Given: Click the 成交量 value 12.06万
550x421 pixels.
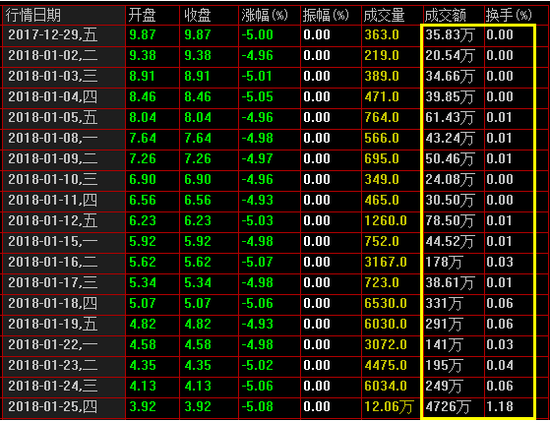Looking at the screenshot, I should coord(389,407).
